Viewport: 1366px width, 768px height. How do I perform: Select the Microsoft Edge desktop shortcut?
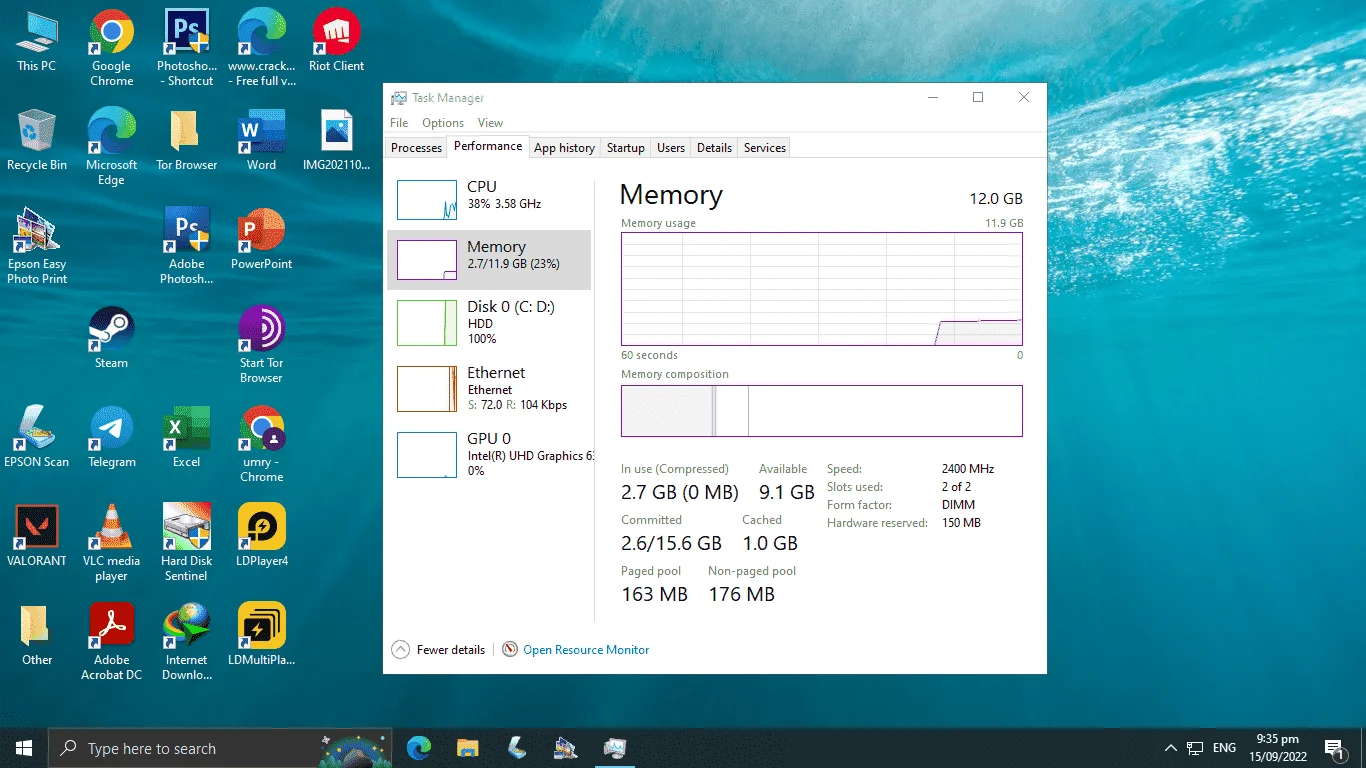pyautogui.click(x=112, y=147)
